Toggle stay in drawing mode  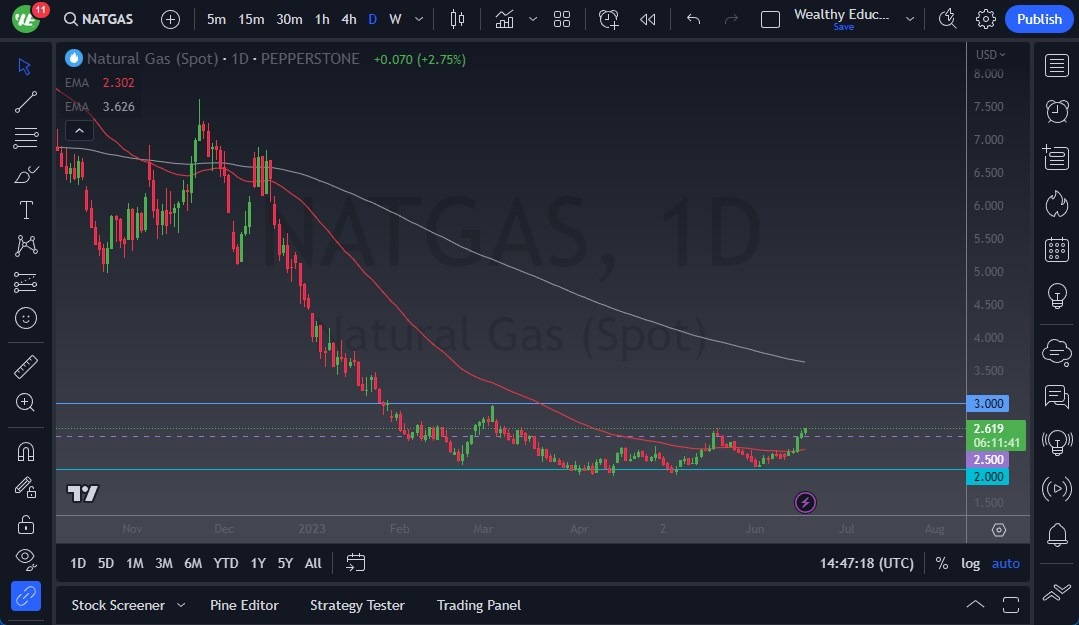[25, 488]
